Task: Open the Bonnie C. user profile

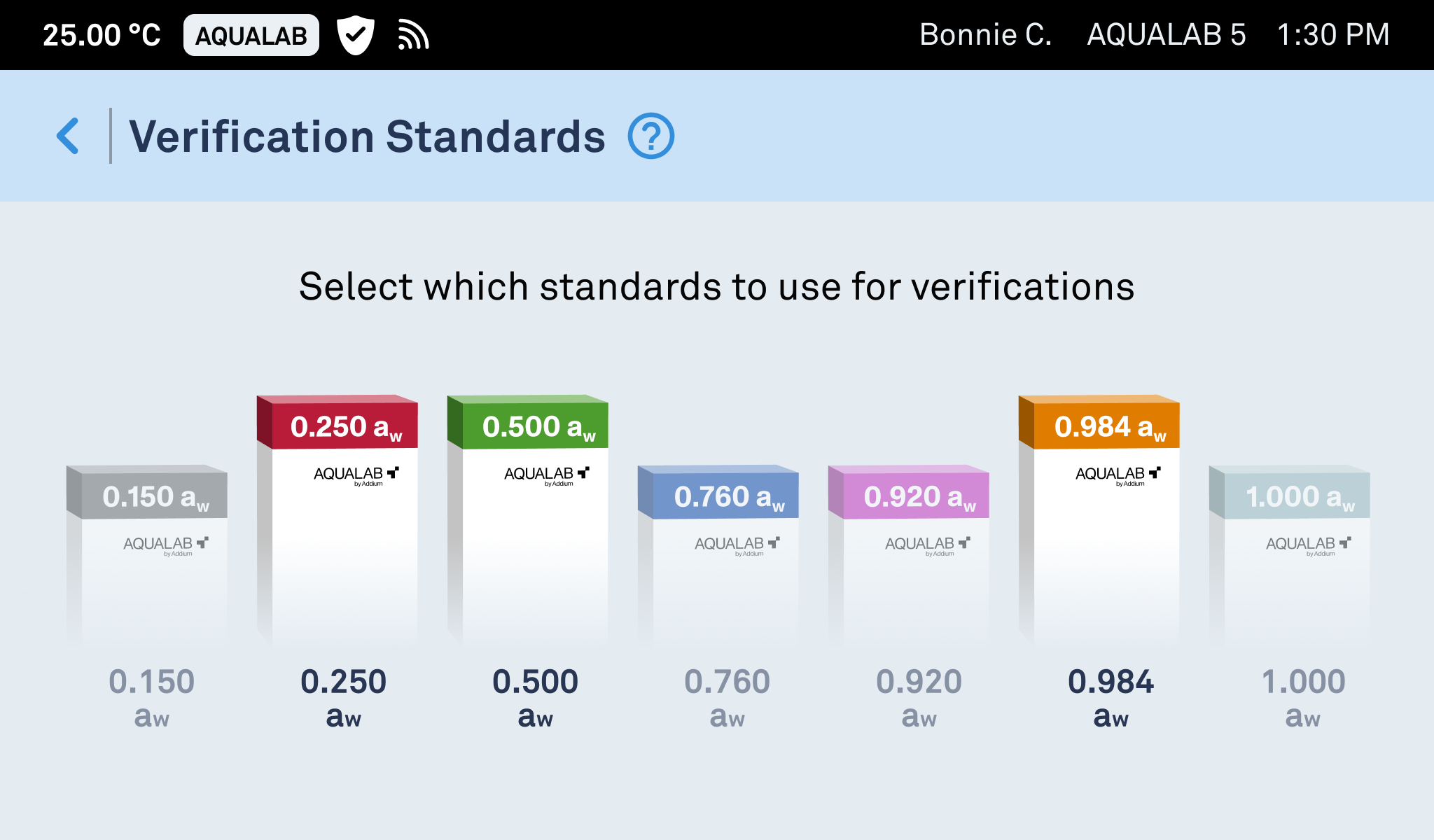Action: coord(986,35)
